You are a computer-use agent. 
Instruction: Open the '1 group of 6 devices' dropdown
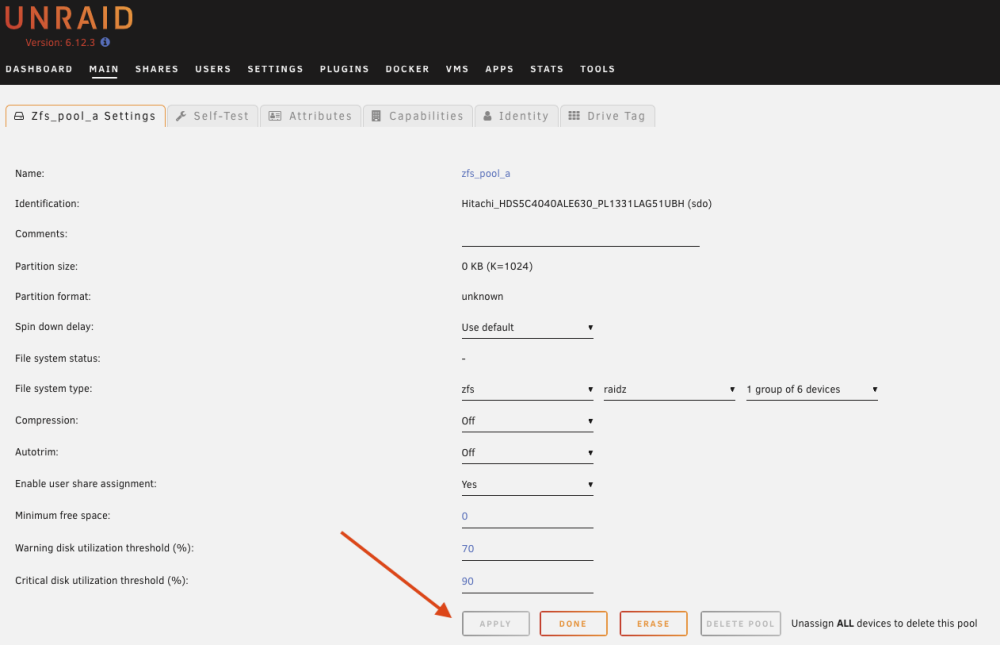pyautogui.click(x=812, y=389)
